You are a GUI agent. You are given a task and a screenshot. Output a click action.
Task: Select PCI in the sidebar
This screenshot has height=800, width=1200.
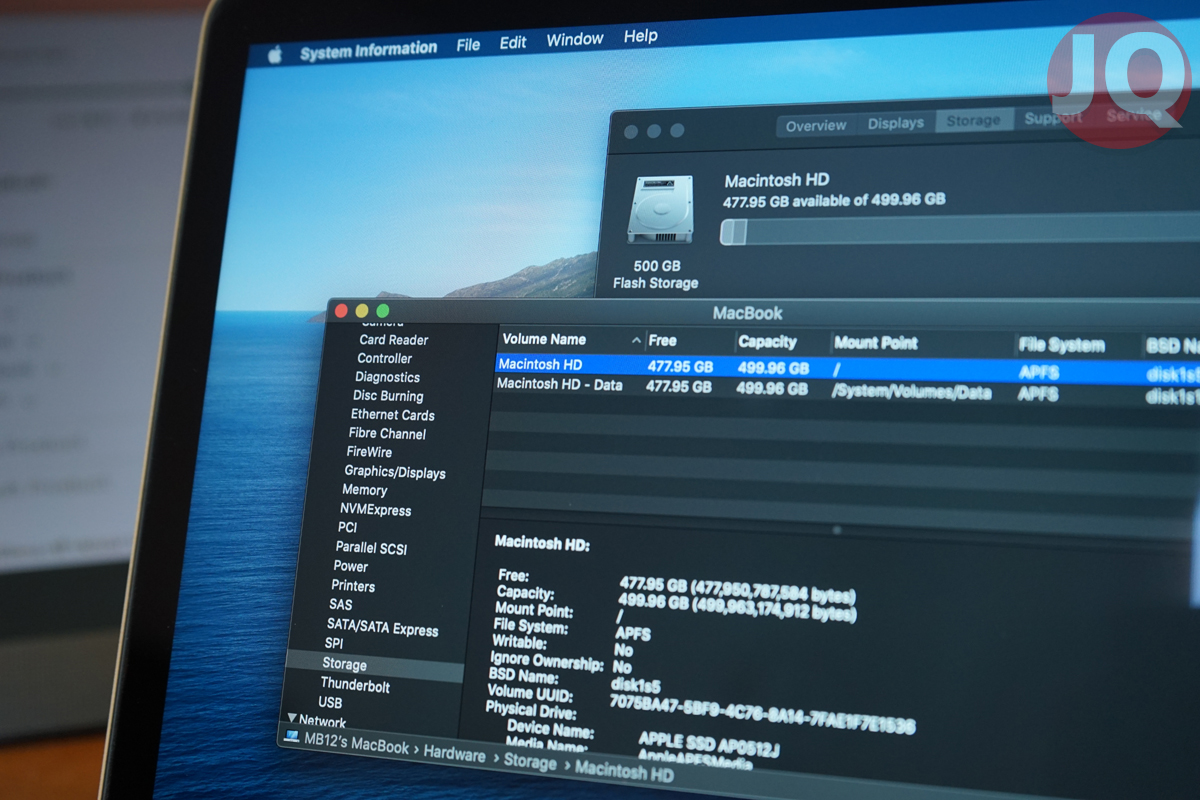(347, 527)
